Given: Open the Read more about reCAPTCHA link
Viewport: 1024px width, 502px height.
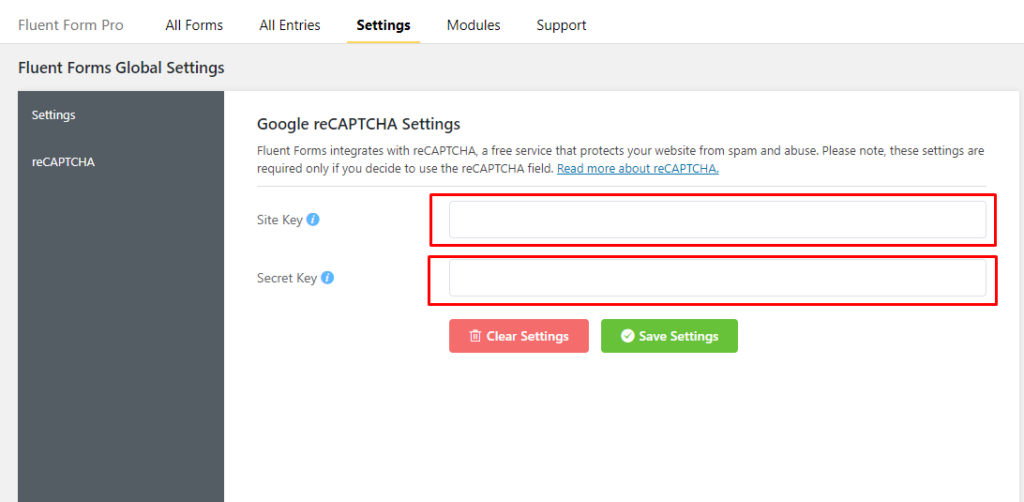Looking at the screenshot, I should 637,169.
